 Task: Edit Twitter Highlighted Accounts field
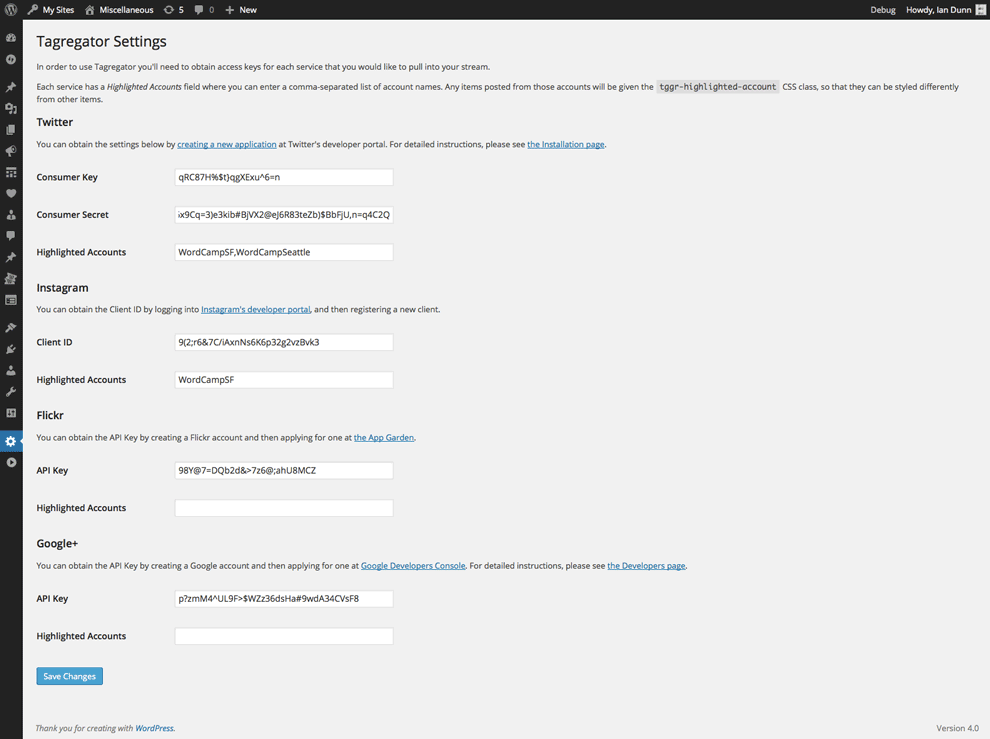284,252
